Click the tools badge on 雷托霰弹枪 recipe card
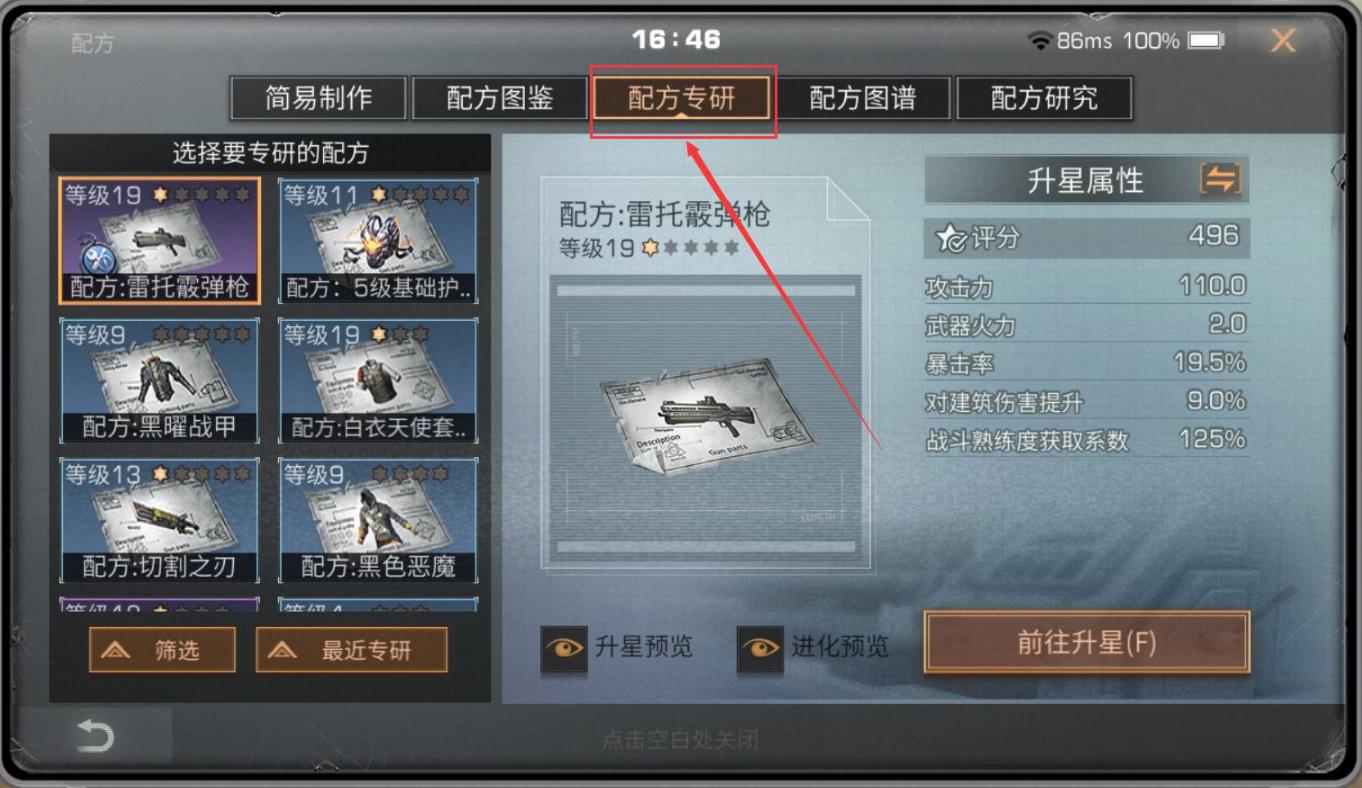 pyautogui.click(x=97, y=259)
